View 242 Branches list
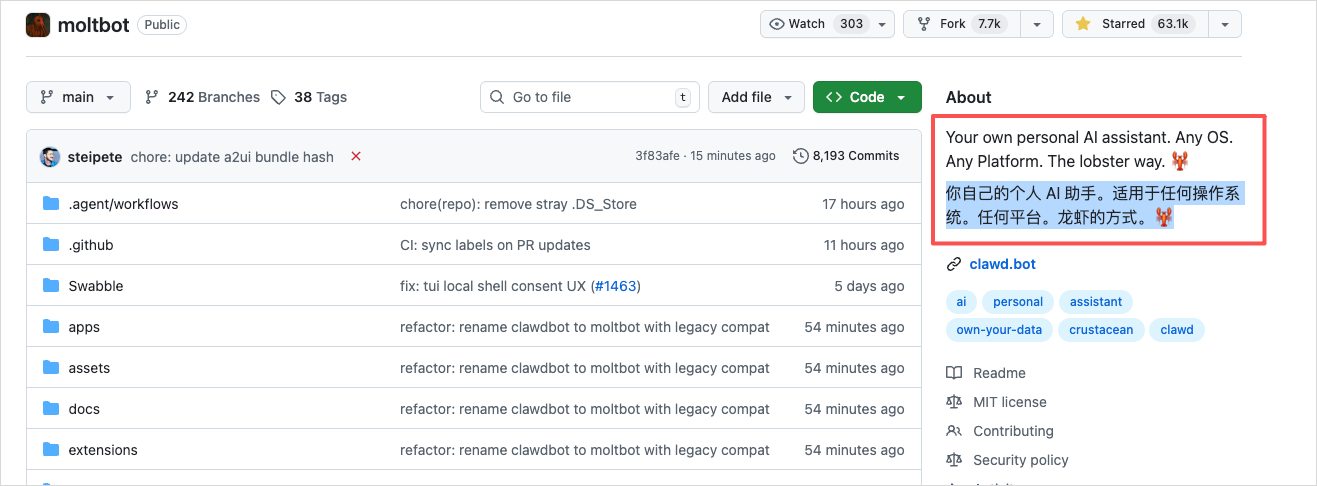This screenshot has width=1317, height=486. (x=203, y=97)
